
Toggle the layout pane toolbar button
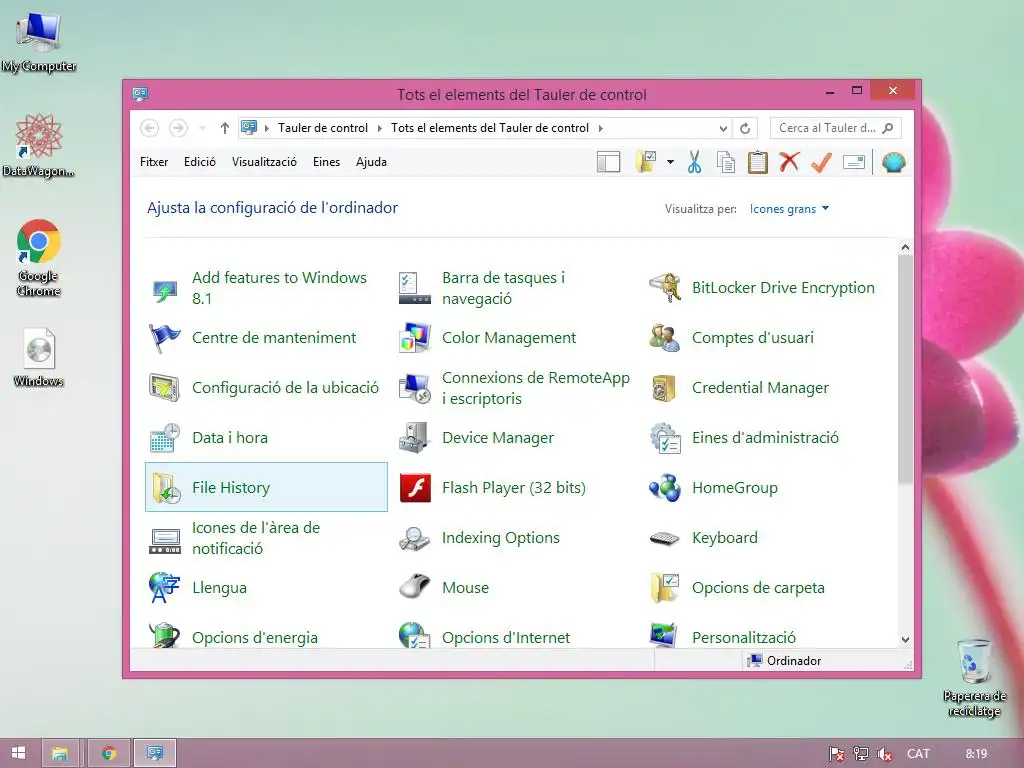pos(609,162)
